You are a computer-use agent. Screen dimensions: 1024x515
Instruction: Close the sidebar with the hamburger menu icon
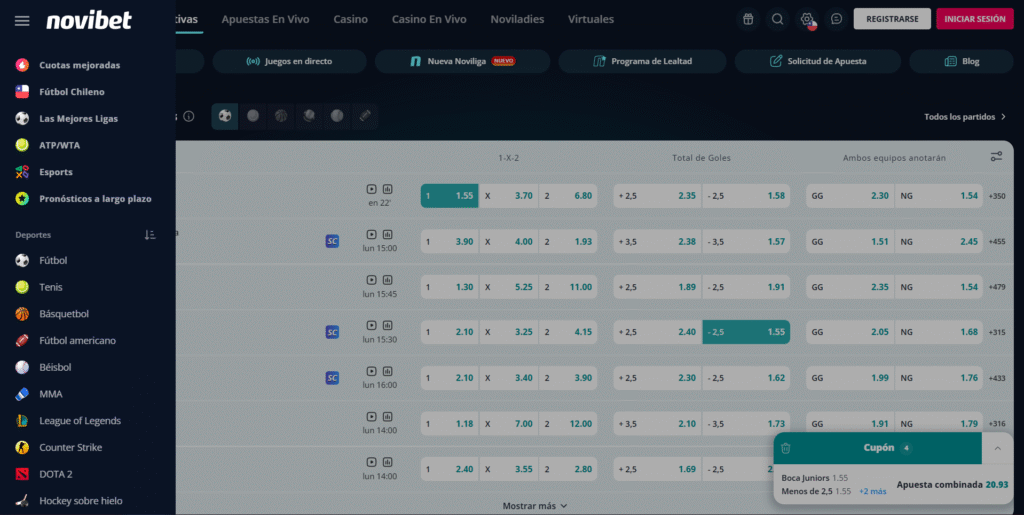22,21
